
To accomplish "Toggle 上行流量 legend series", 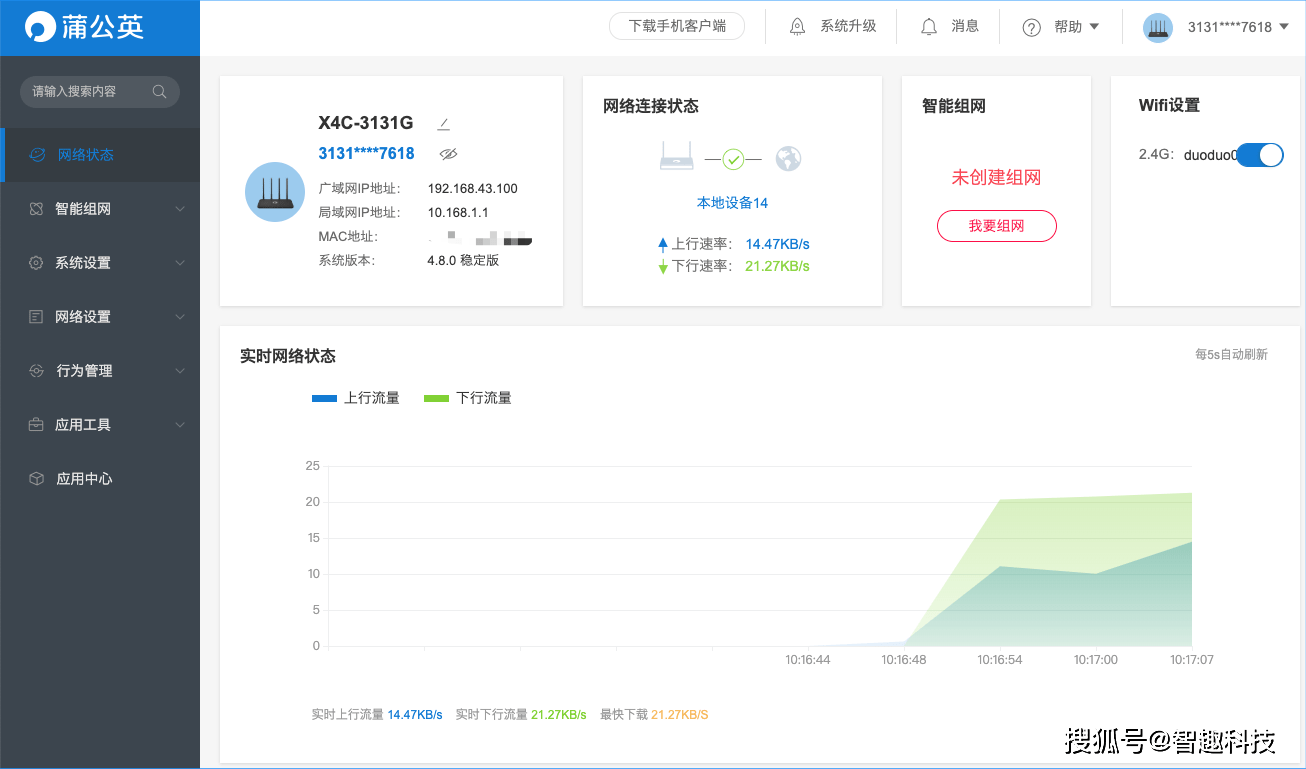I will 356,398.
